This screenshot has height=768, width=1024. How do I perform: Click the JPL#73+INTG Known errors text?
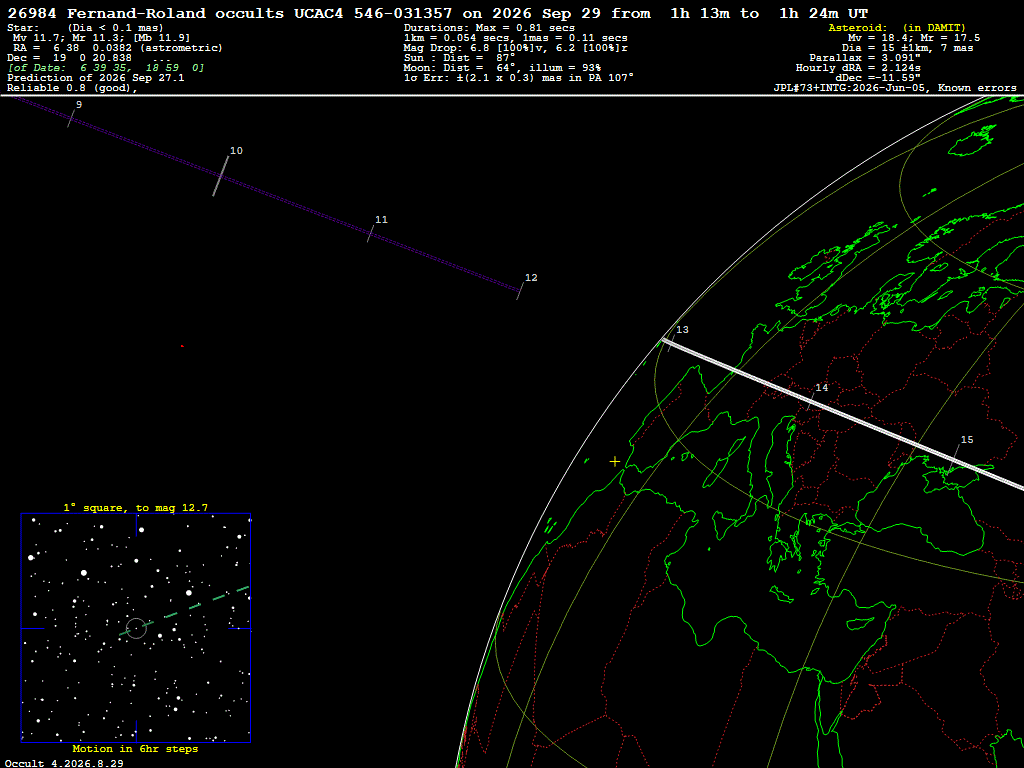(x=895, y=88)
